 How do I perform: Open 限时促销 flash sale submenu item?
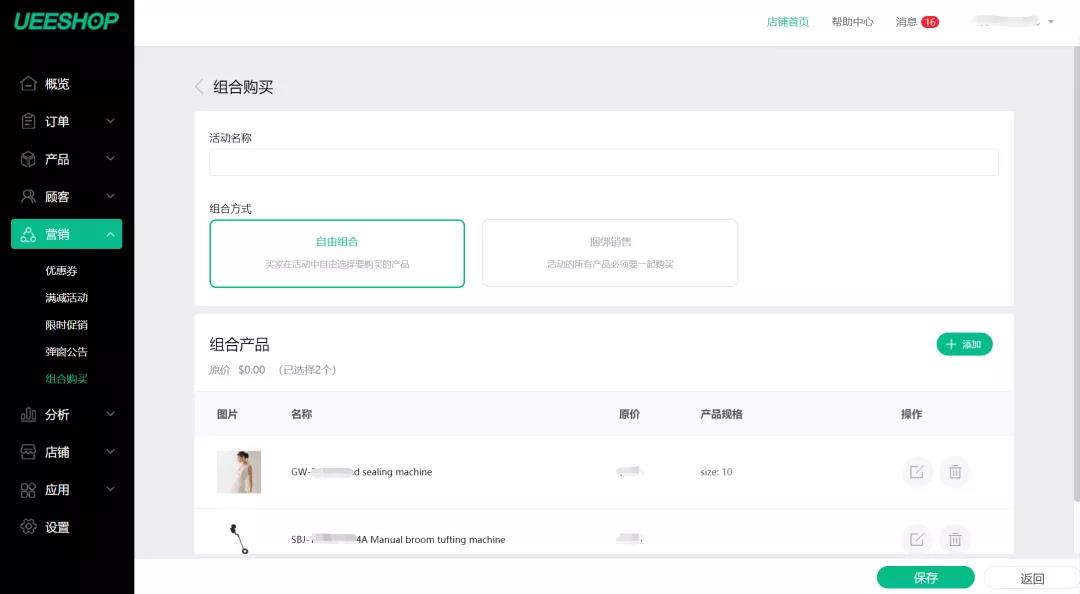[66, 325]
